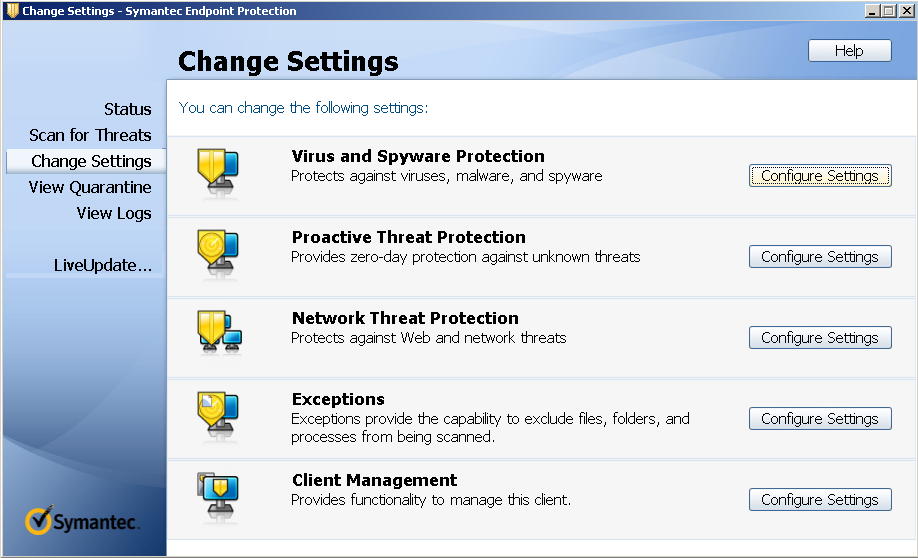
Task: Click the Symantec checkmark logo
Action: pos(39,521)
